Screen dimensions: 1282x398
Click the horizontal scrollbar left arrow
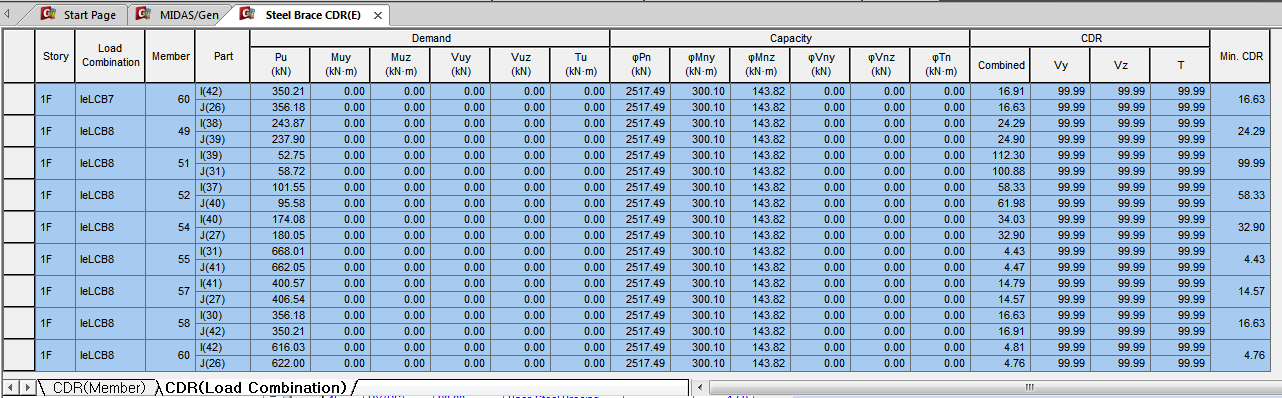(700, 386)
